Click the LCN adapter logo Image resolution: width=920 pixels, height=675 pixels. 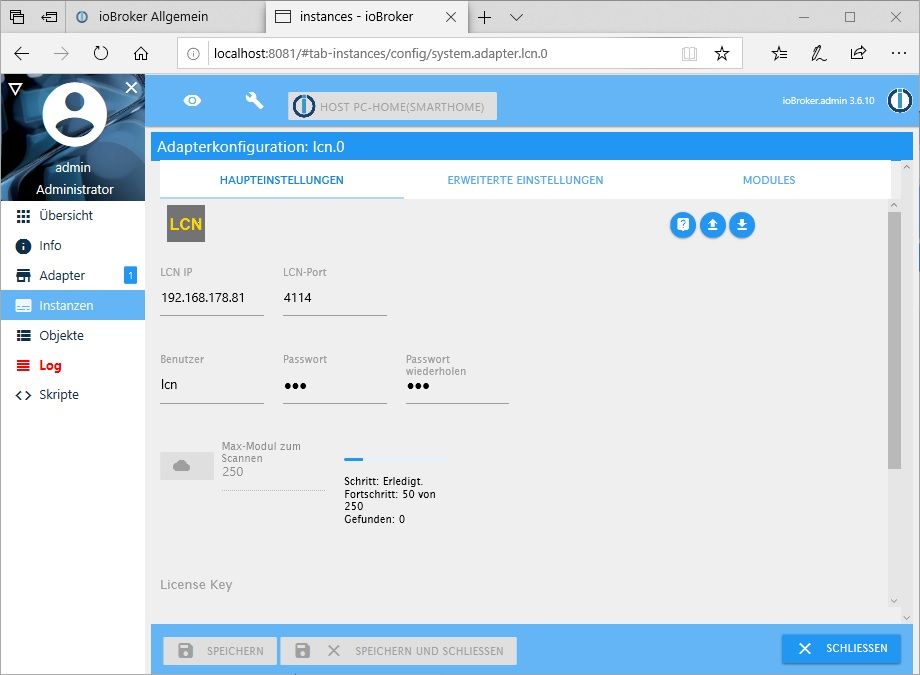coord(186,224)
